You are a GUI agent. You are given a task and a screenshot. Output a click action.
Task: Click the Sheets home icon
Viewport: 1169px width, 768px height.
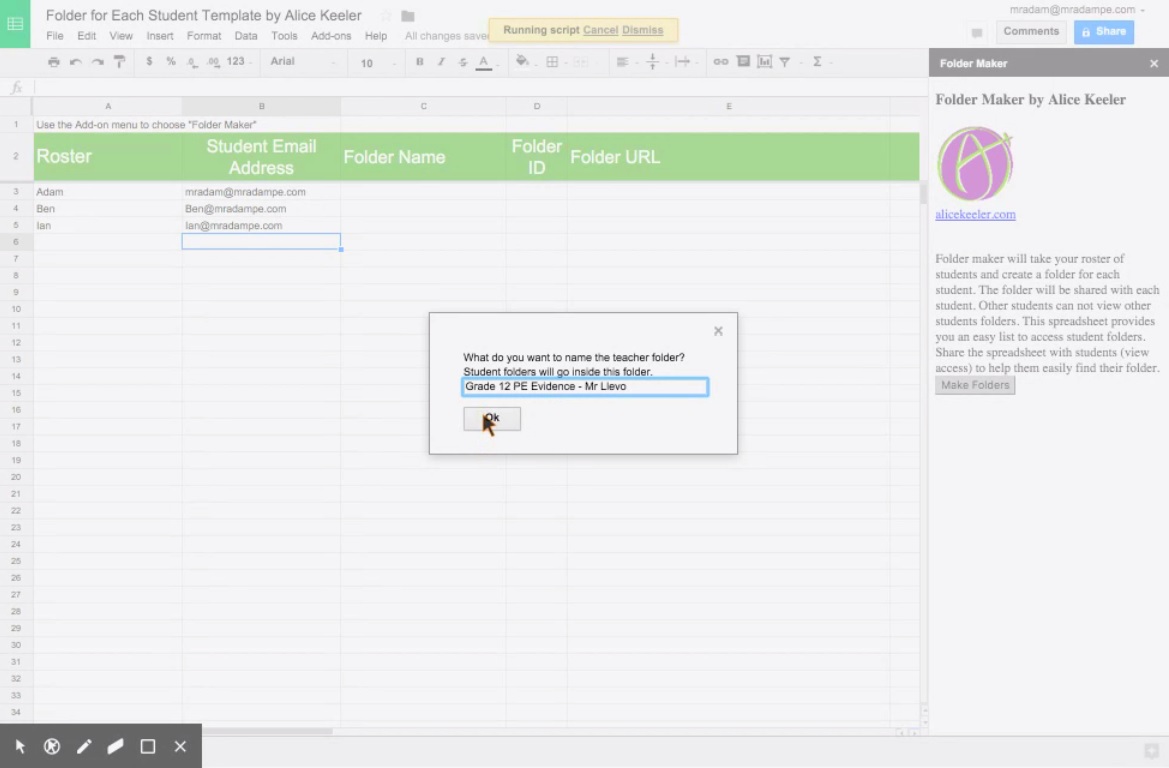click(15, 24)
